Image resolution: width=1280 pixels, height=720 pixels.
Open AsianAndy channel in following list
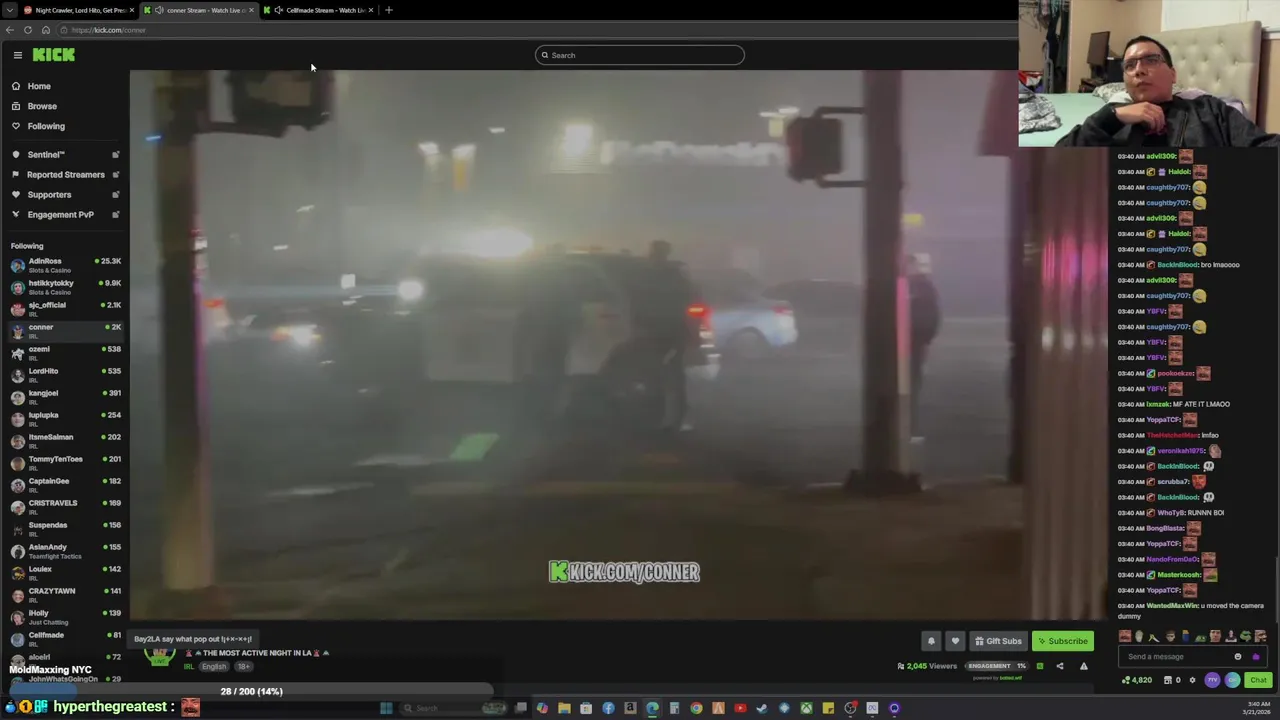65,551
